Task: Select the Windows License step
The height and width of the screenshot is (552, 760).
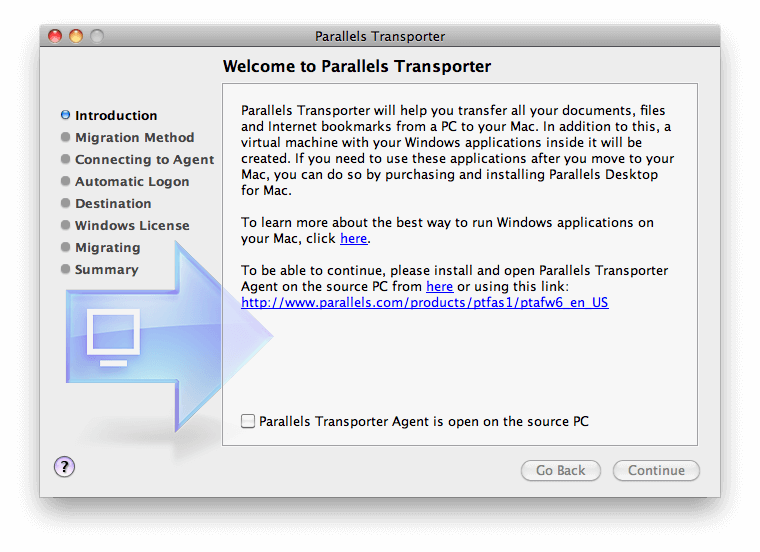Action: (132, 225)
